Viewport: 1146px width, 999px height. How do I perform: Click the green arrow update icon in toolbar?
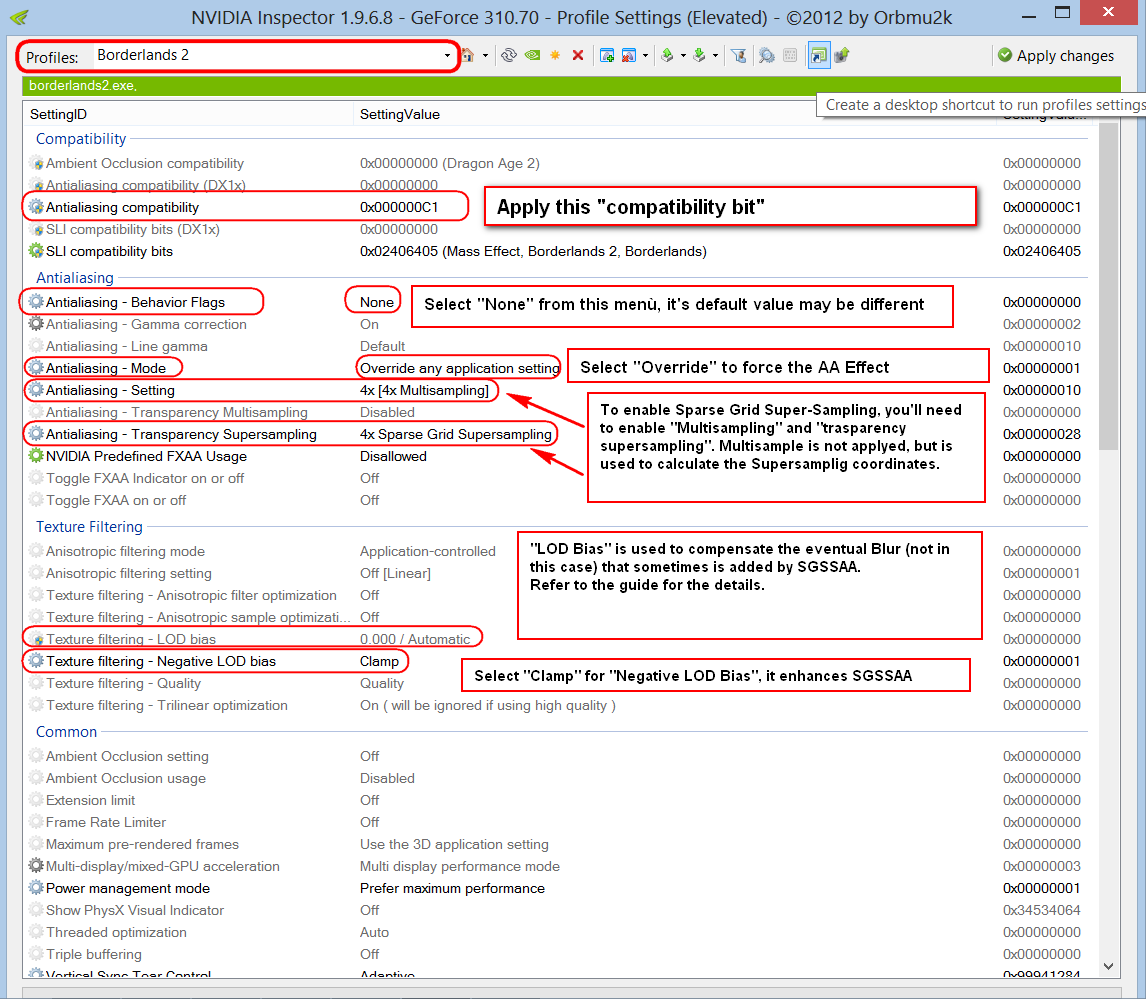[842, 56]
